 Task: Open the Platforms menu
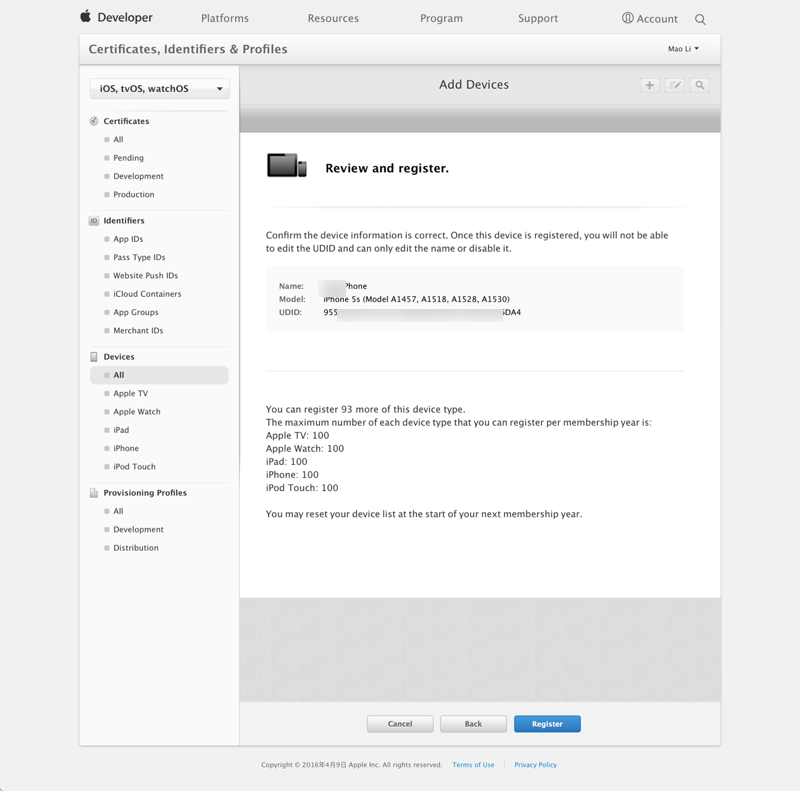point(224,18)
